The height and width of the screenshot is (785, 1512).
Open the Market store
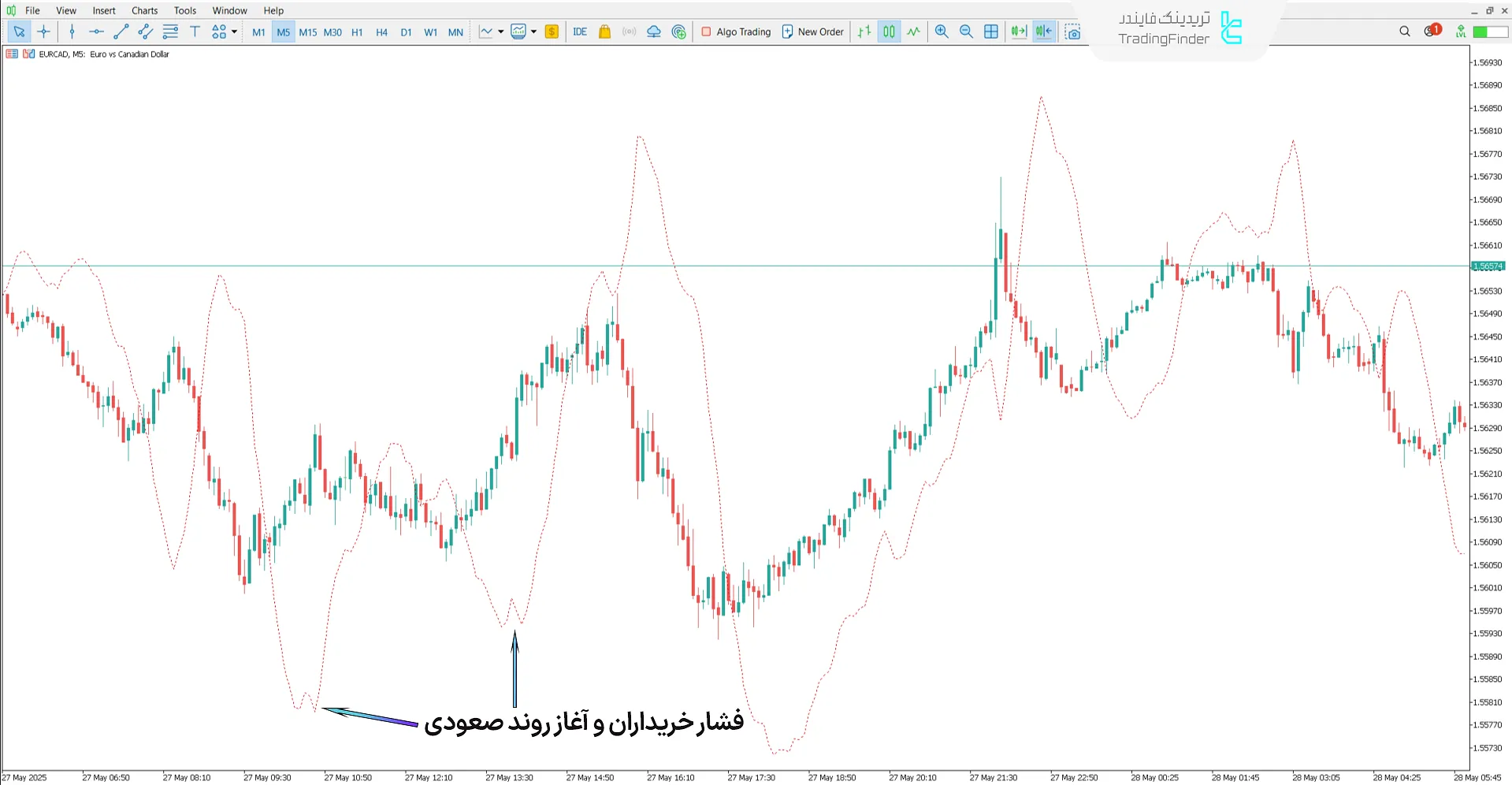pyautogui.click(x=604, y=32)
